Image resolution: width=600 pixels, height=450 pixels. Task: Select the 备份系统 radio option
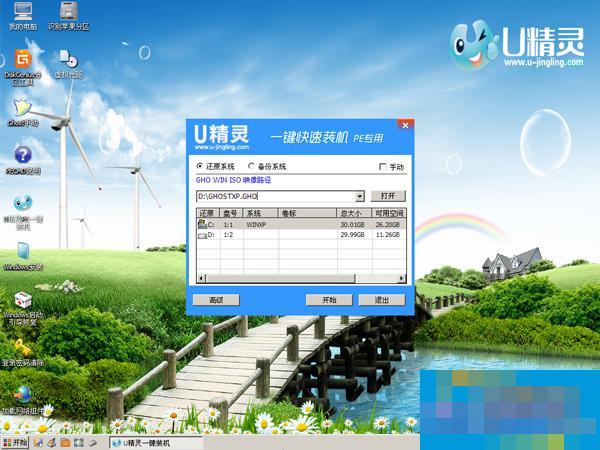pyautogui.click(x=267, y=166)
